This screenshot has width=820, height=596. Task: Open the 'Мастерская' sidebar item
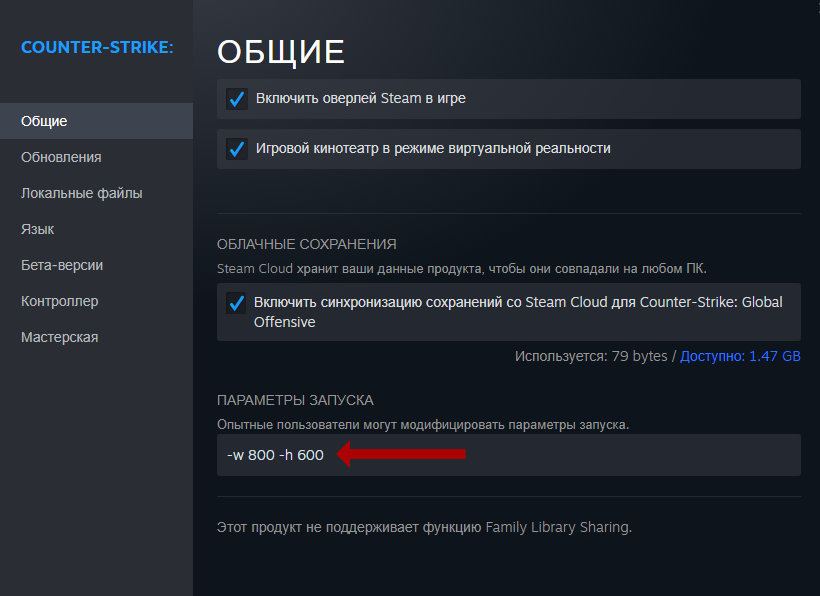click(60, 337)
